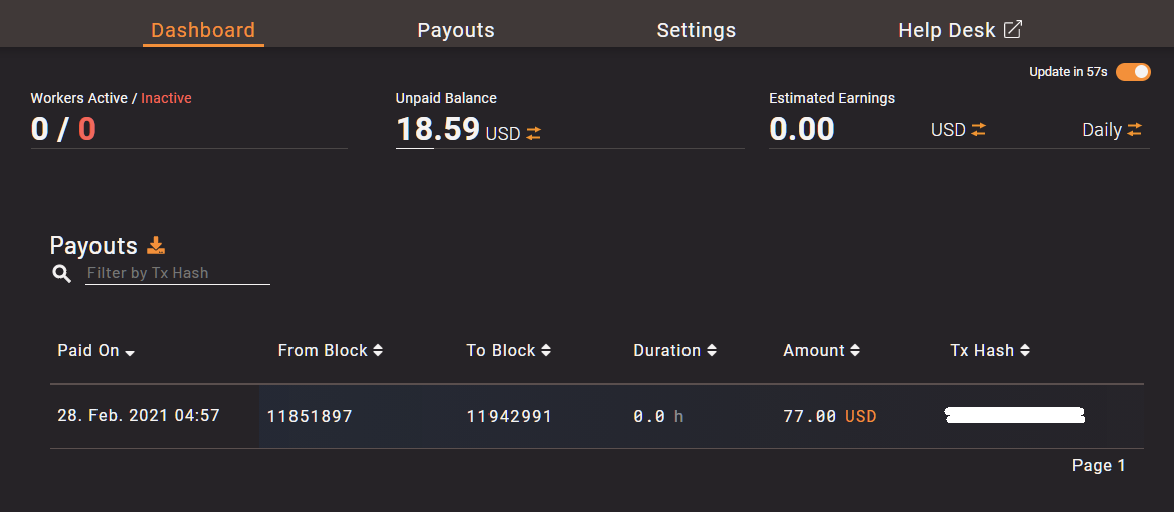Swap the Unpaid Balance currency icon
Screen dimensions: 1174x512
point(534,133)
